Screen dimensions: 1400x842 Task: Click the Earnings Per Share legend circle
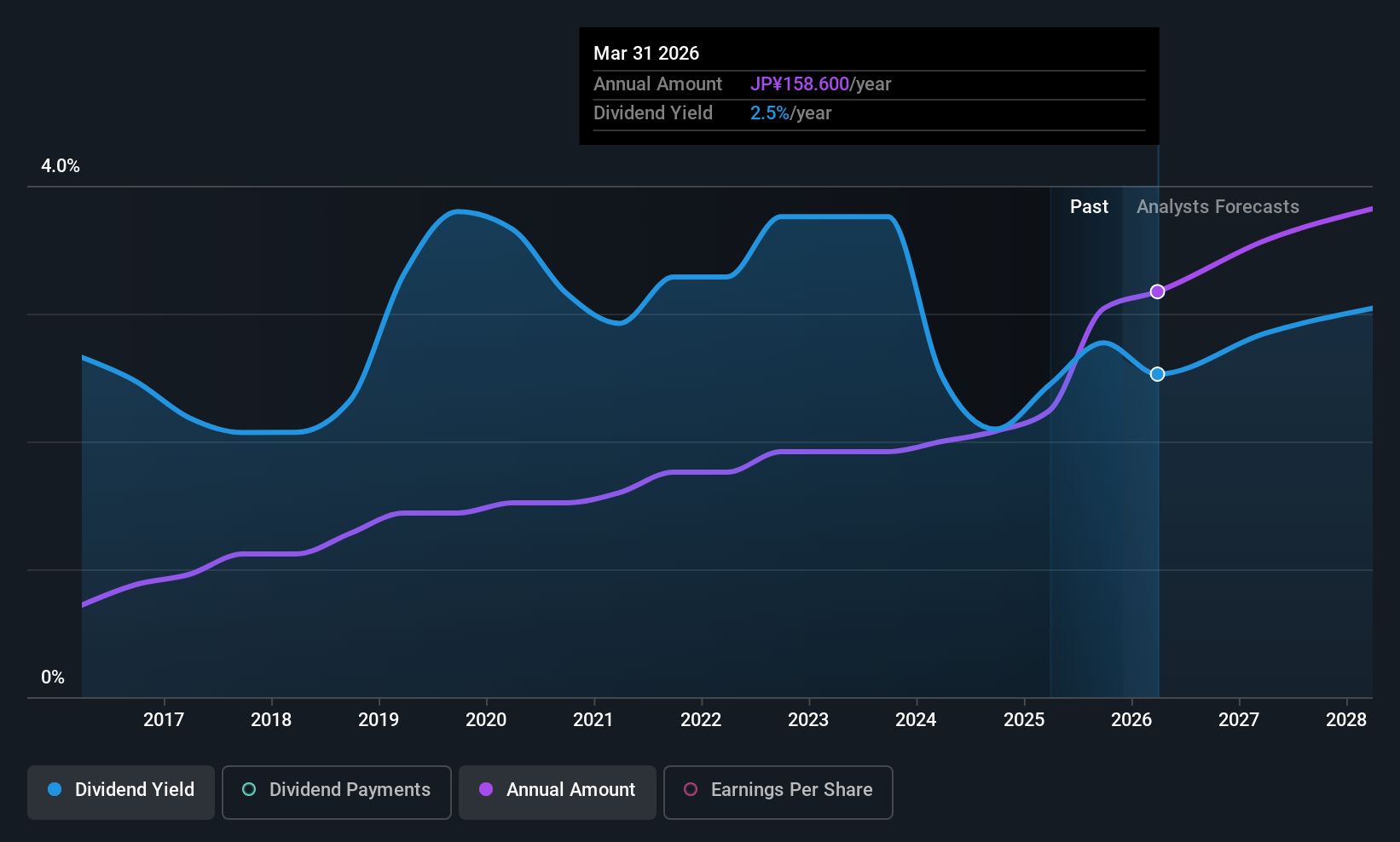point(691,790)
